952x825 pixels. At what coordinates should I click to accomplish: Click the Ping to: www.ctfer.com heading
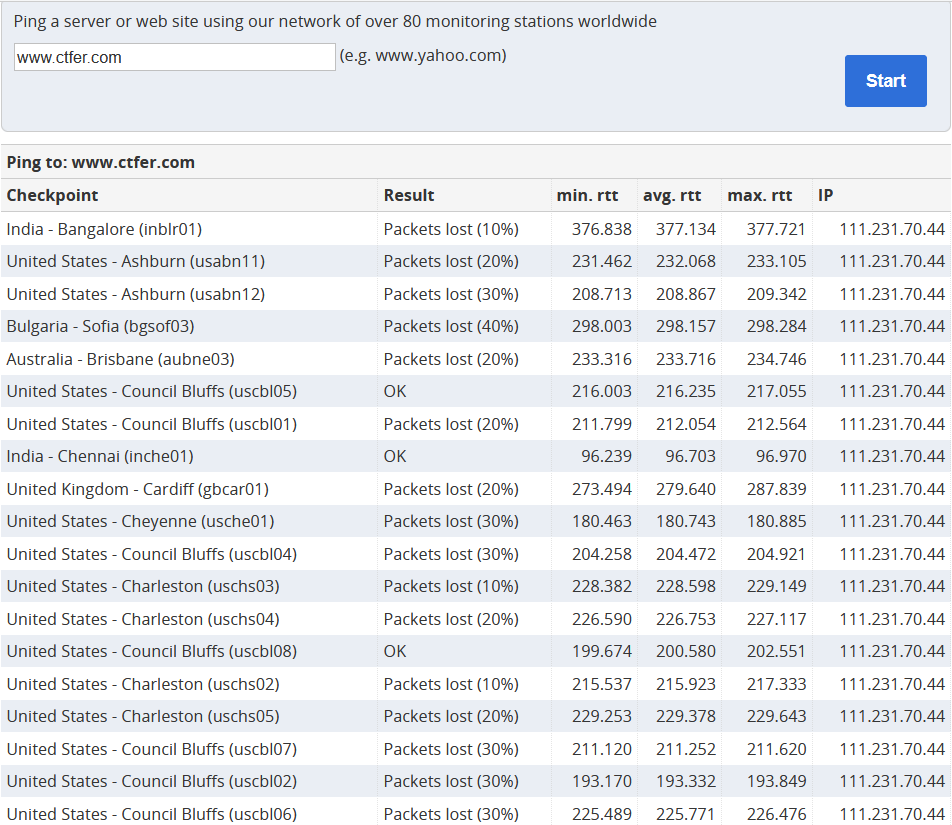coord(101,162)
